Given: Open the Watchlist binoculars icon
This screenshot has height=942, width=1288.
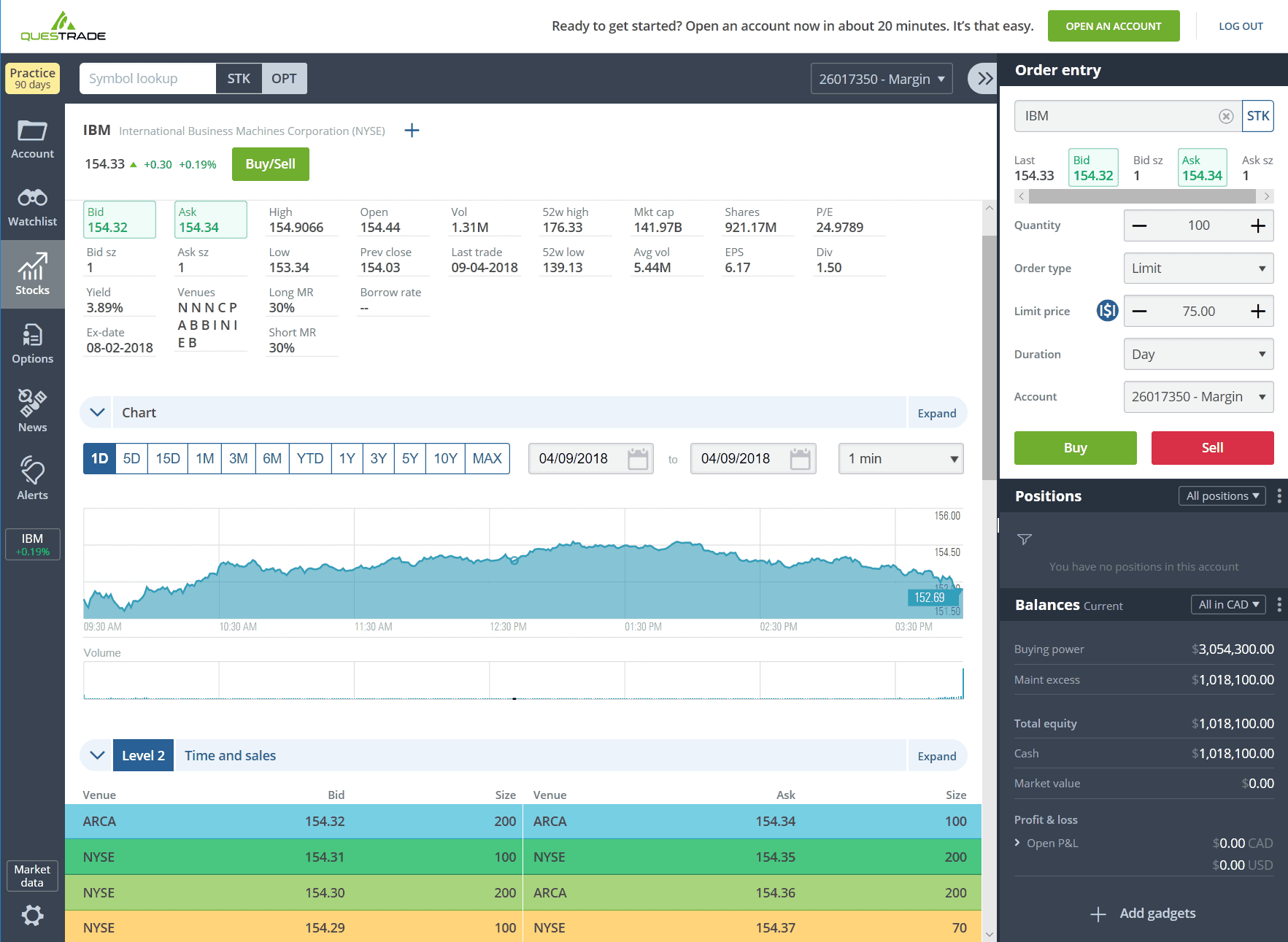Looking at the screenshot, I should pyautogui.click(x=32, y=198).
